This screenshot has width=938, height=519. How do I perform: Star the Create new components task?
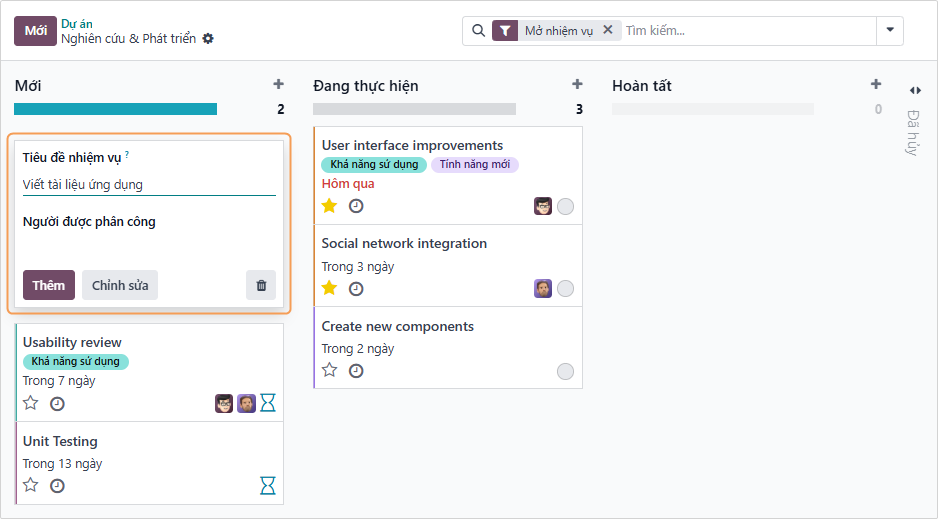[329, 371]
